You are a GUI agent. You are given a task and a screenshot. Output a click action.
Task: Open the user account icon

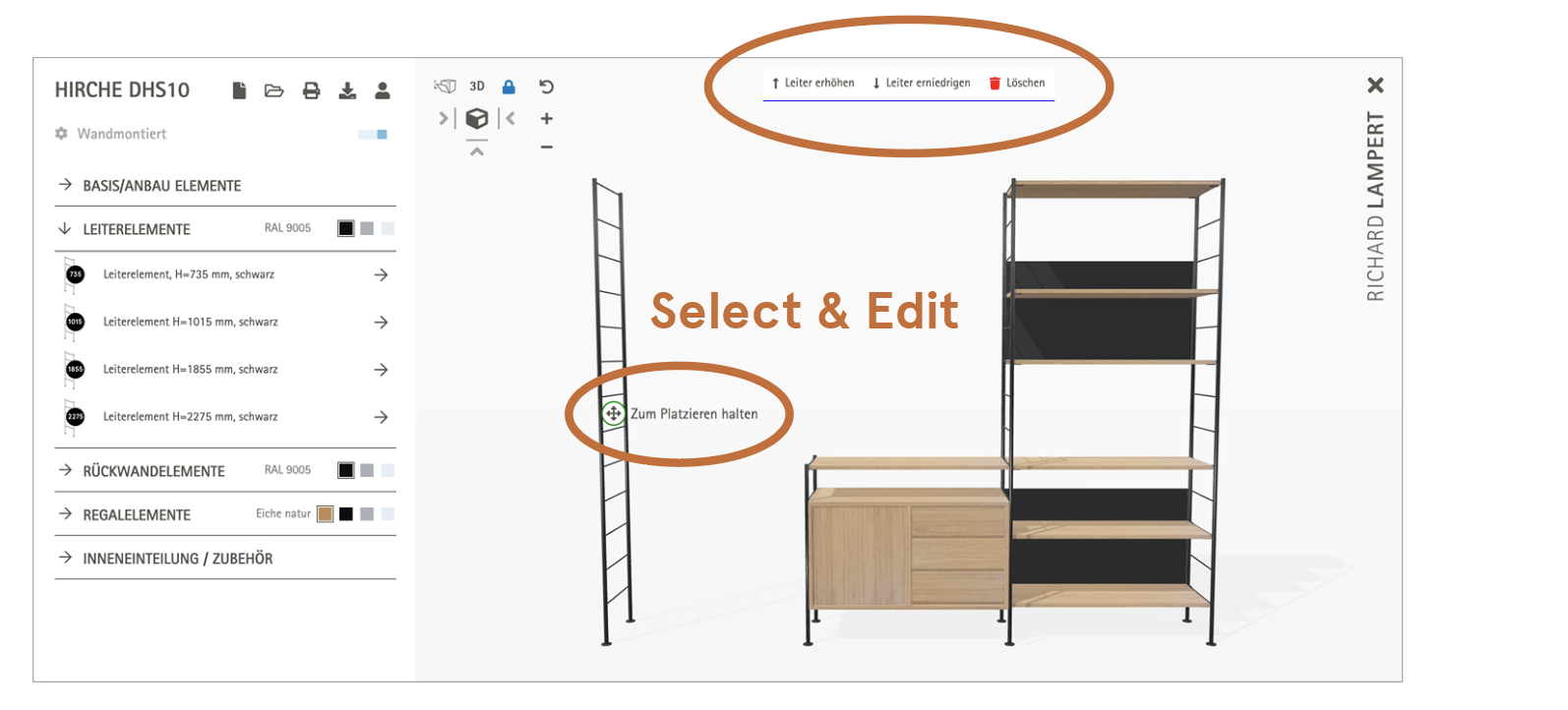(383, 90)
